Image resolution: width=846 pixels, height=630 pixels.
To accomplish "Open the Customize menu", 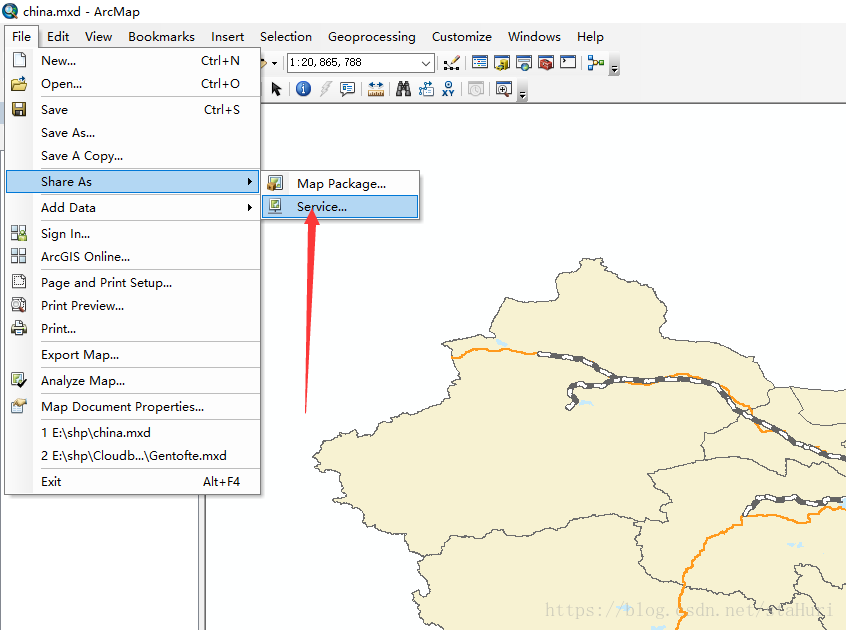I will (462, 37).
